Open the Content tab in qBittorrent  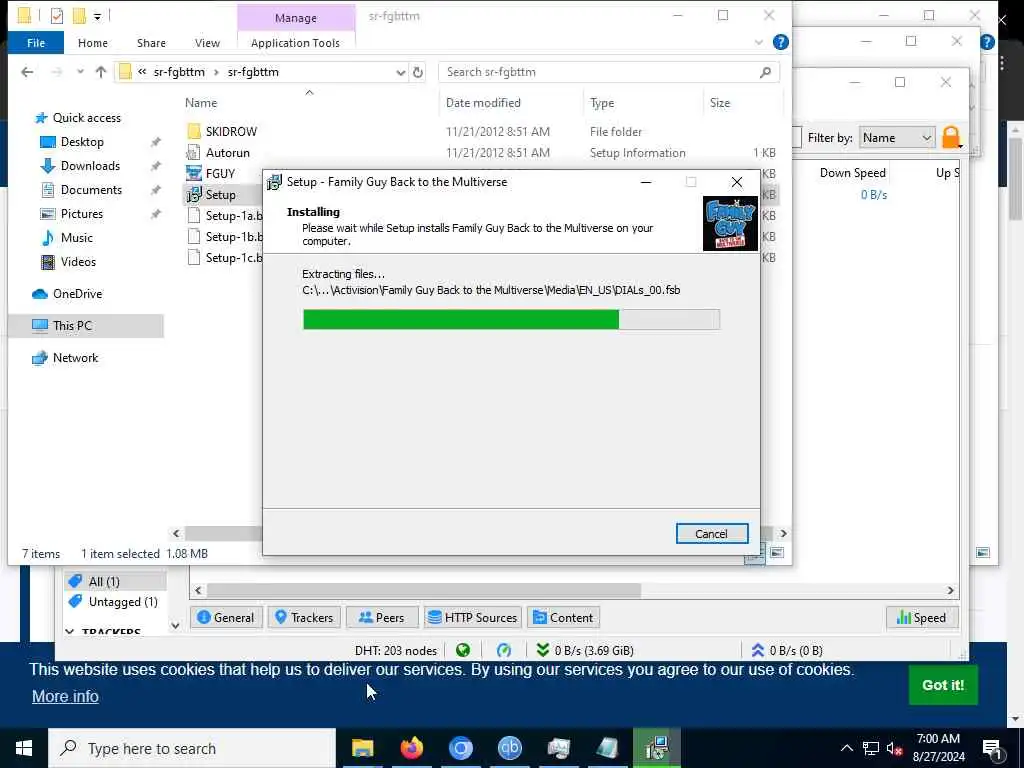563,618
